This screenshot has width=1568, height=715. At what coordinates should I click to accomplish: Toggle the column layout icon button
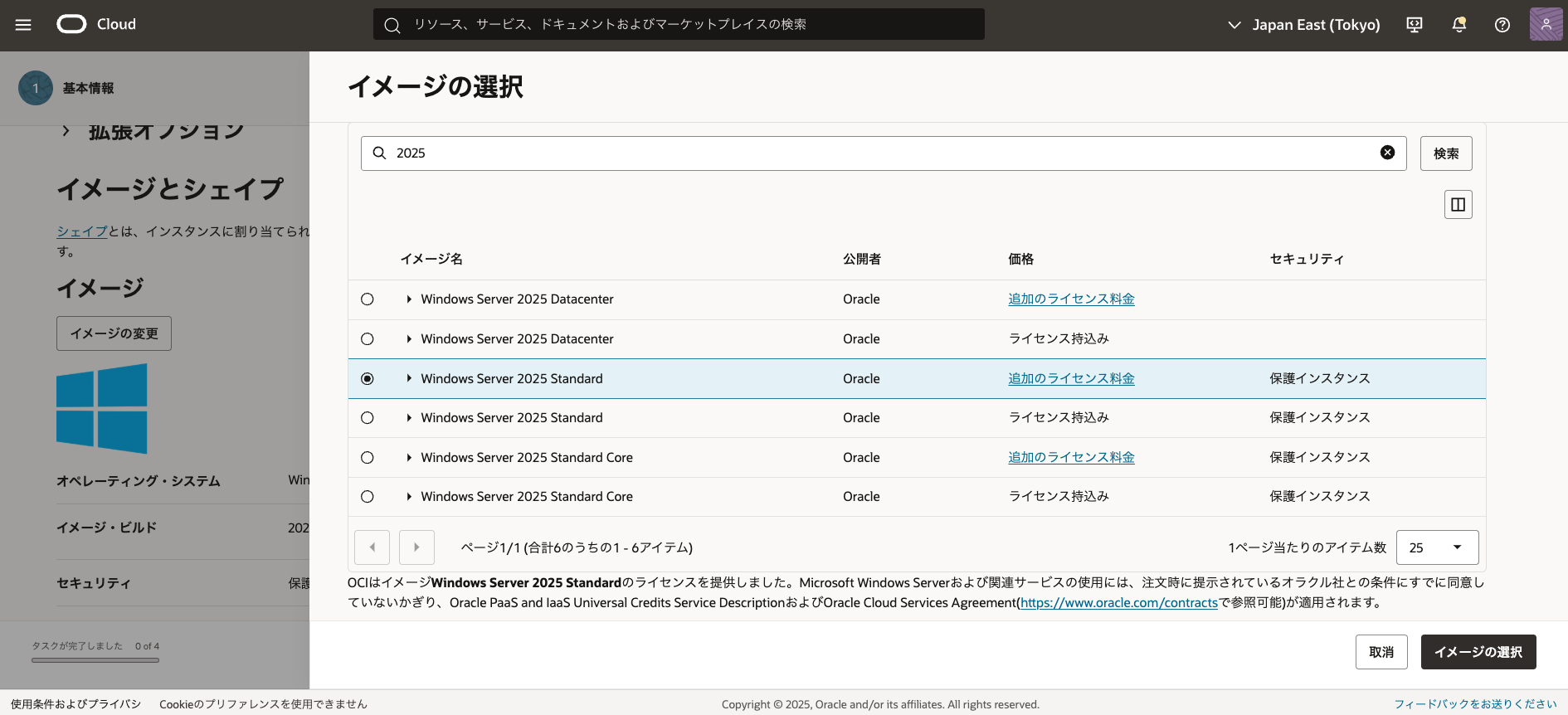pos(1458,205)
